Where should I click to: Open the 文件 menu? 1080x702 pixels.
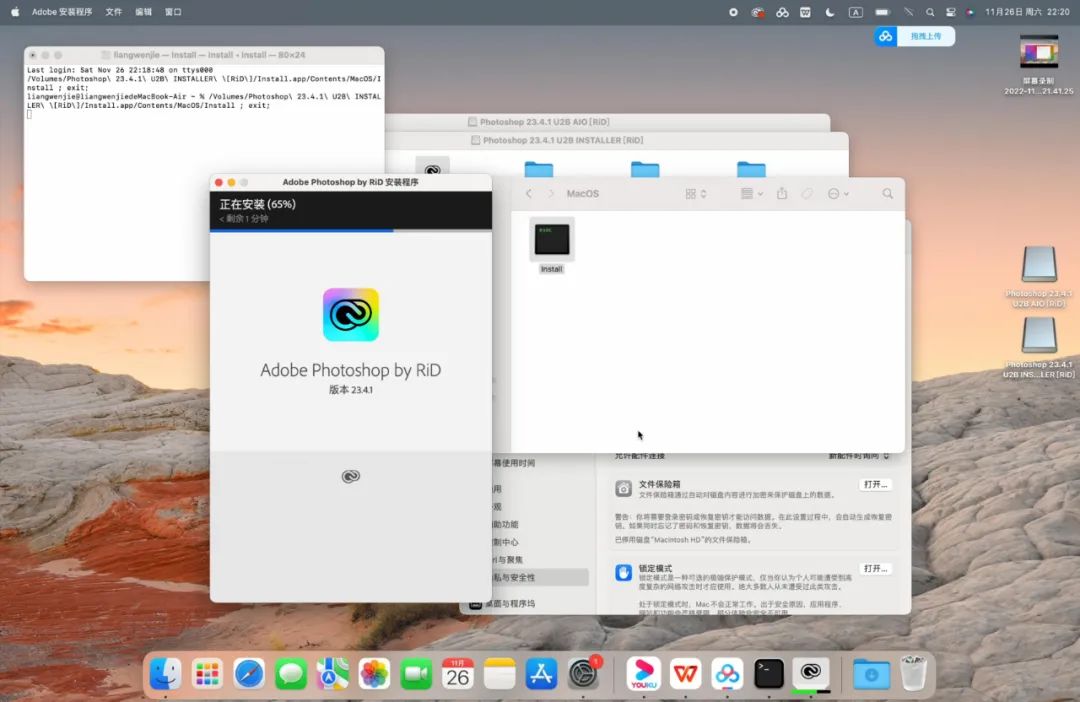tap(114, 12)
